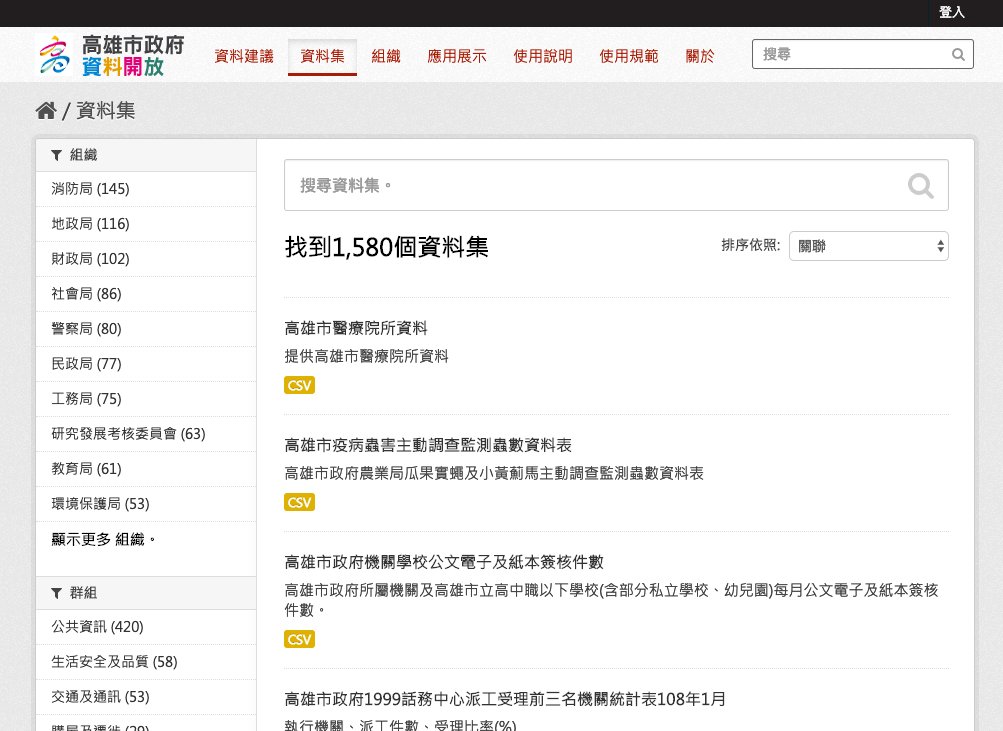Click the home icon in breadcrumb

pos(45,111)
